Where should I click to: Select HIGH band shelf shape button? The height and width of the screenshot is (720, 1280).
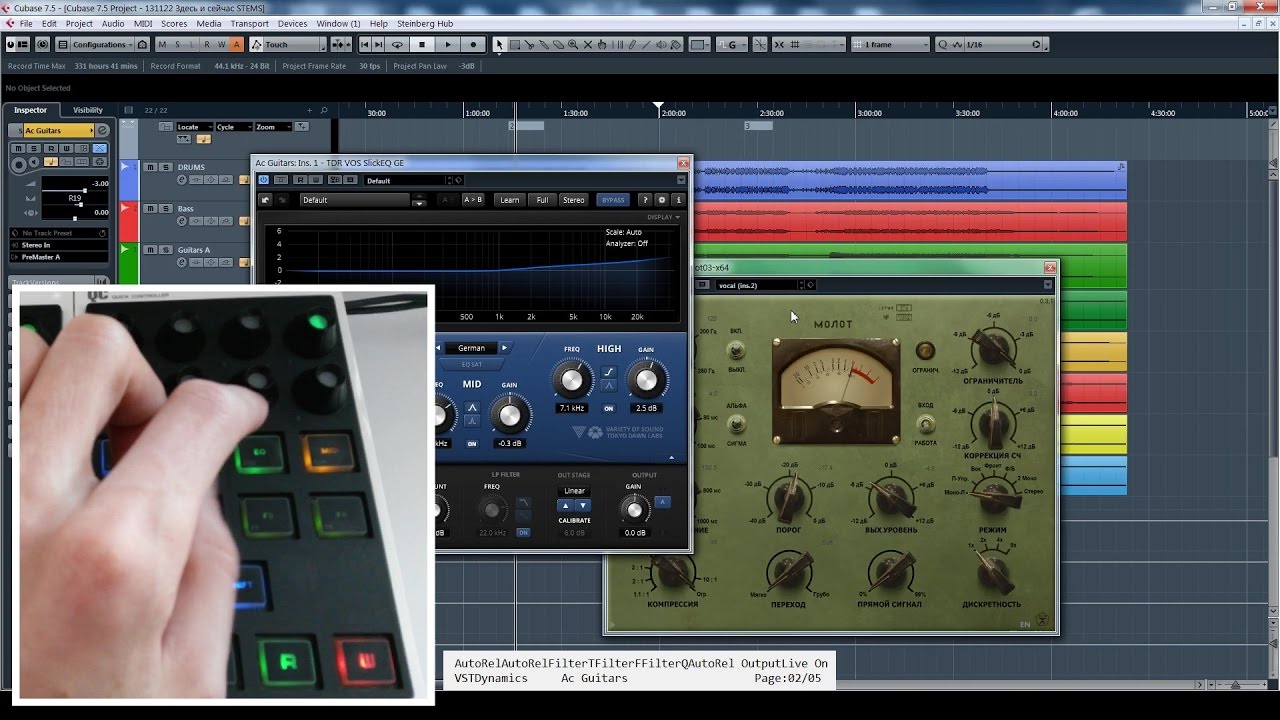609,372
